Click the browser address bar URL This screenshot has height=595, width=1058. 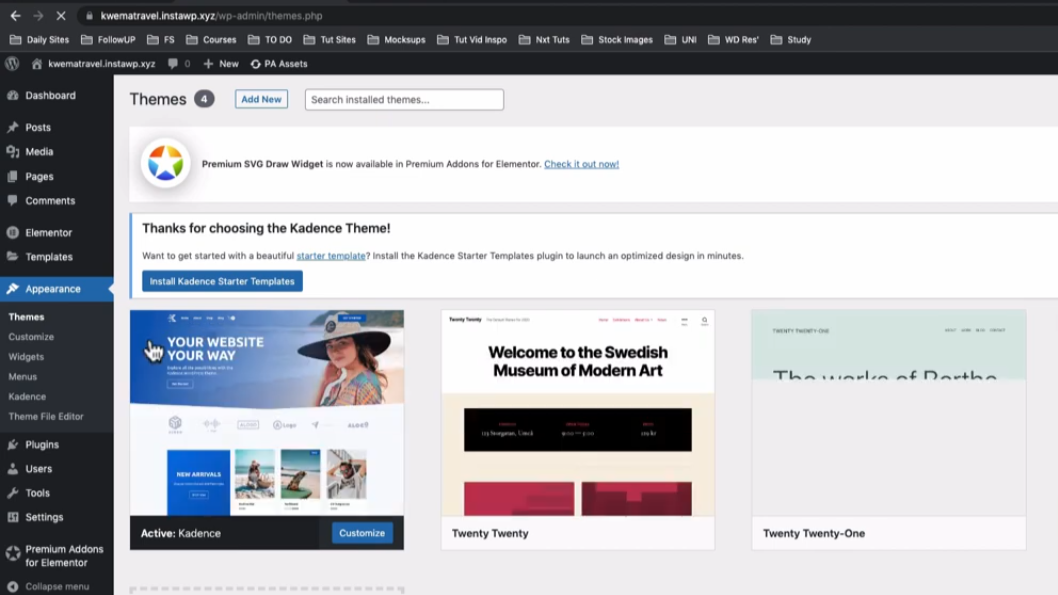211,16
